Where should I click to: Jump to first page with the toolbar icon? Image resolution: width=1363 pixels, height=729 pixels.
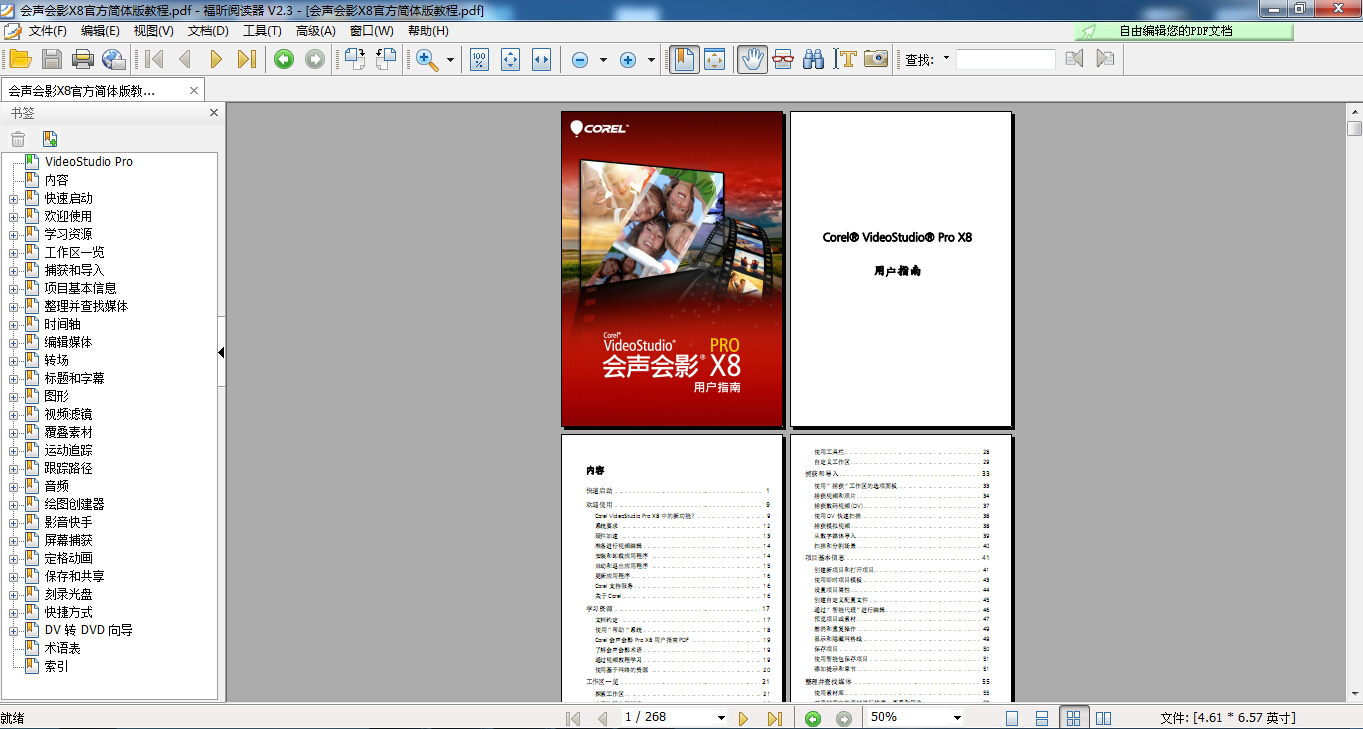pos(153,59)
